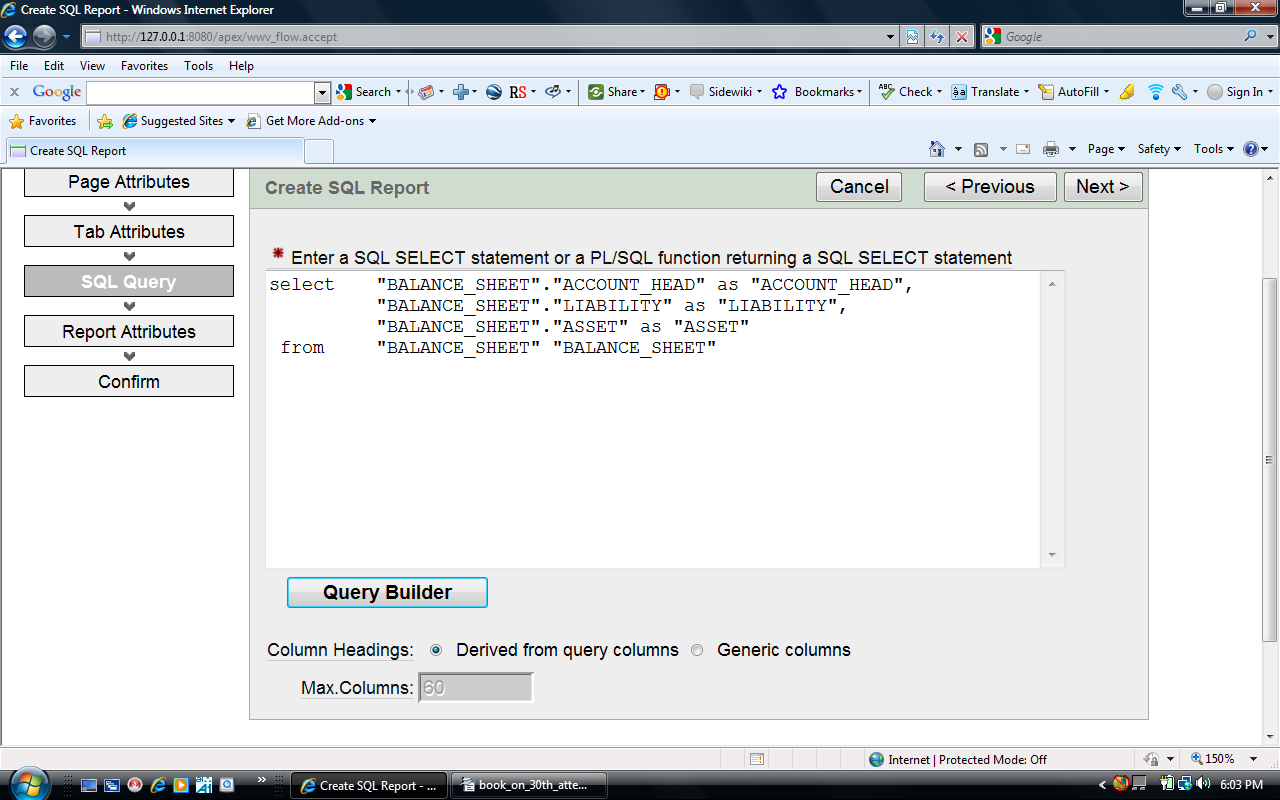1280x800 pixels.
Task: Click the Refresh page icon
Action: click(937, 37)
